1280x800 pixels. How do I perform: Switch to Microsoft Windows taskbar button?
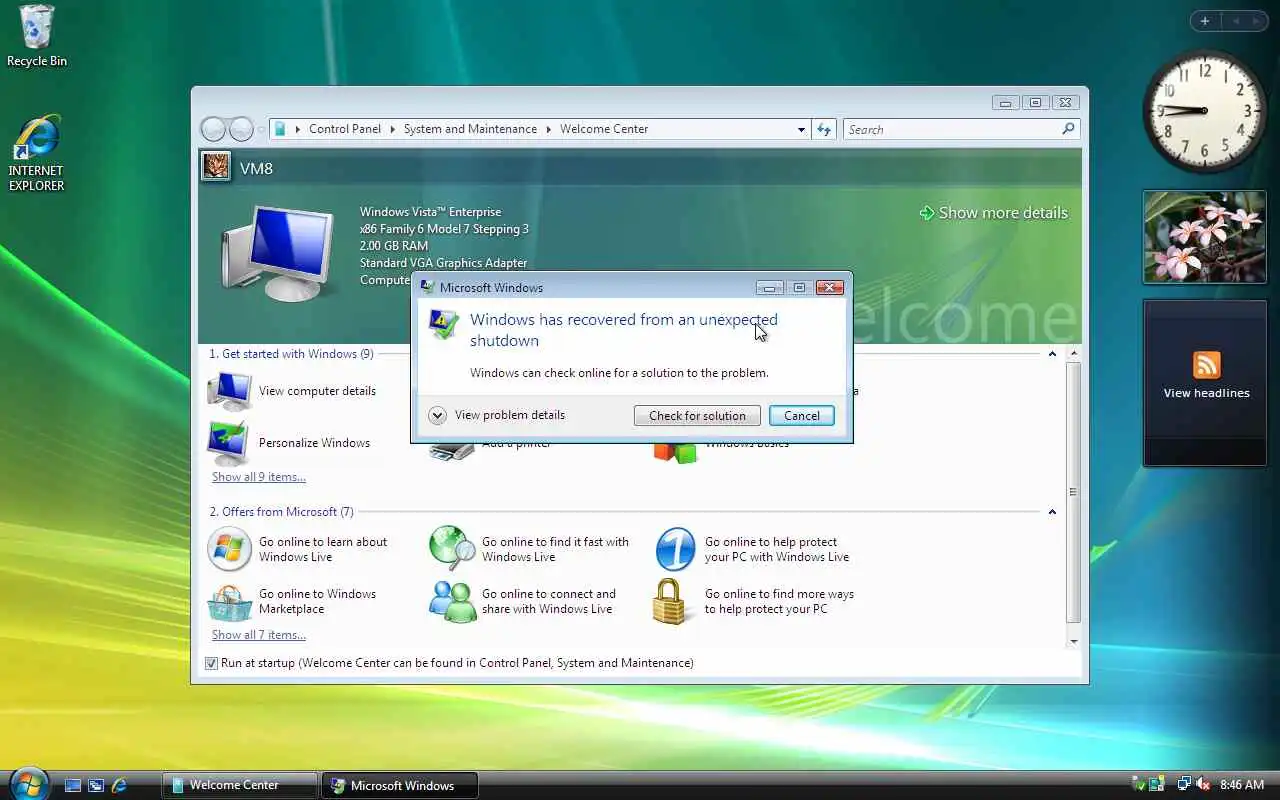[400, 785]
